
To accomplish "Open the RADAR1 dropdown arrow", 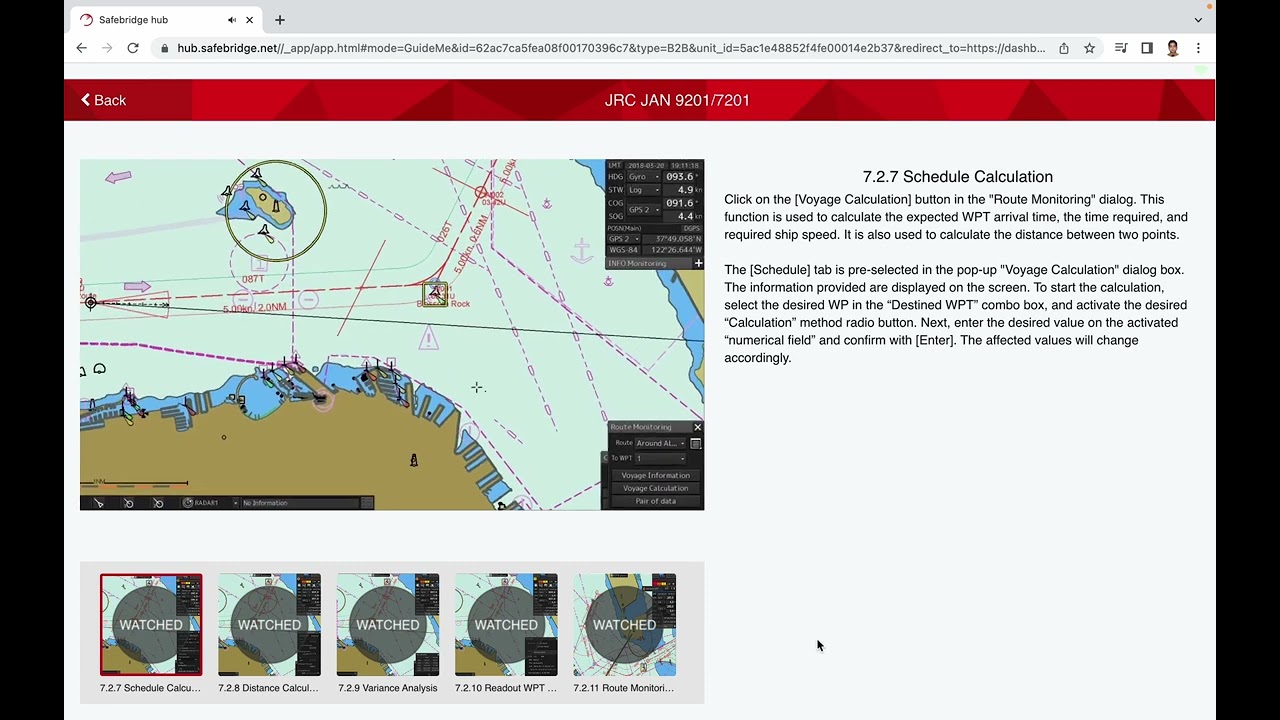I will [x=235, y=503].
